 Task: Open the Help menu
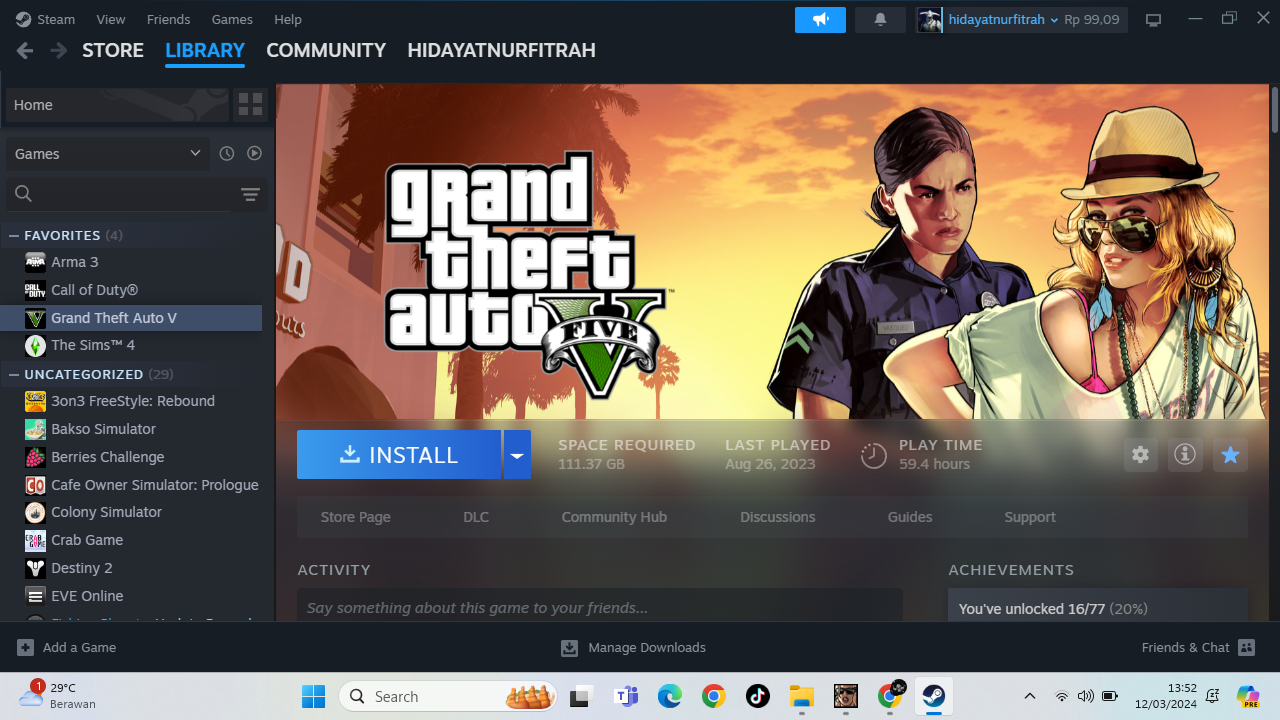click(x=288, y=19)
